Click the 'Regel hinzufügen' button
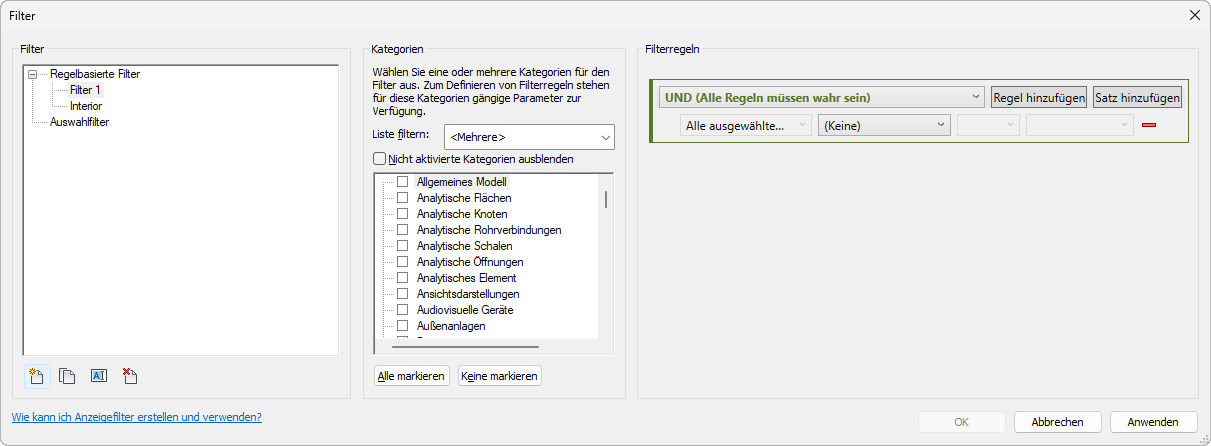The height and width of the screenshot is (446, 1211). [1039, 98]
